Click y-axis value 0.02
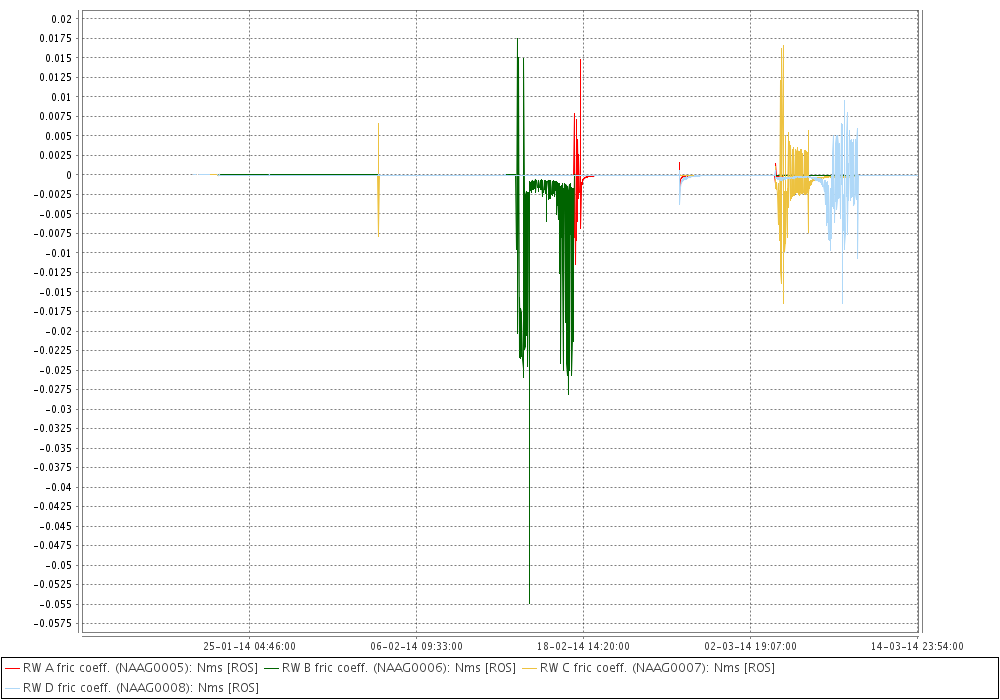 coord(62,19)
